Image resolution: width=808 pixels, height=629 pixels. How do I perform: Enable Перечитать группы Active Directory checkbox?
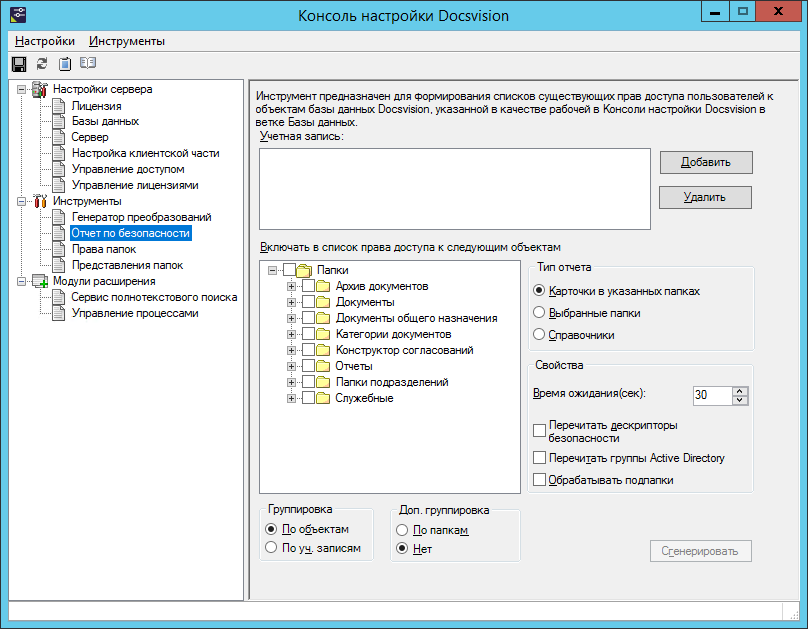pos(540,458)
